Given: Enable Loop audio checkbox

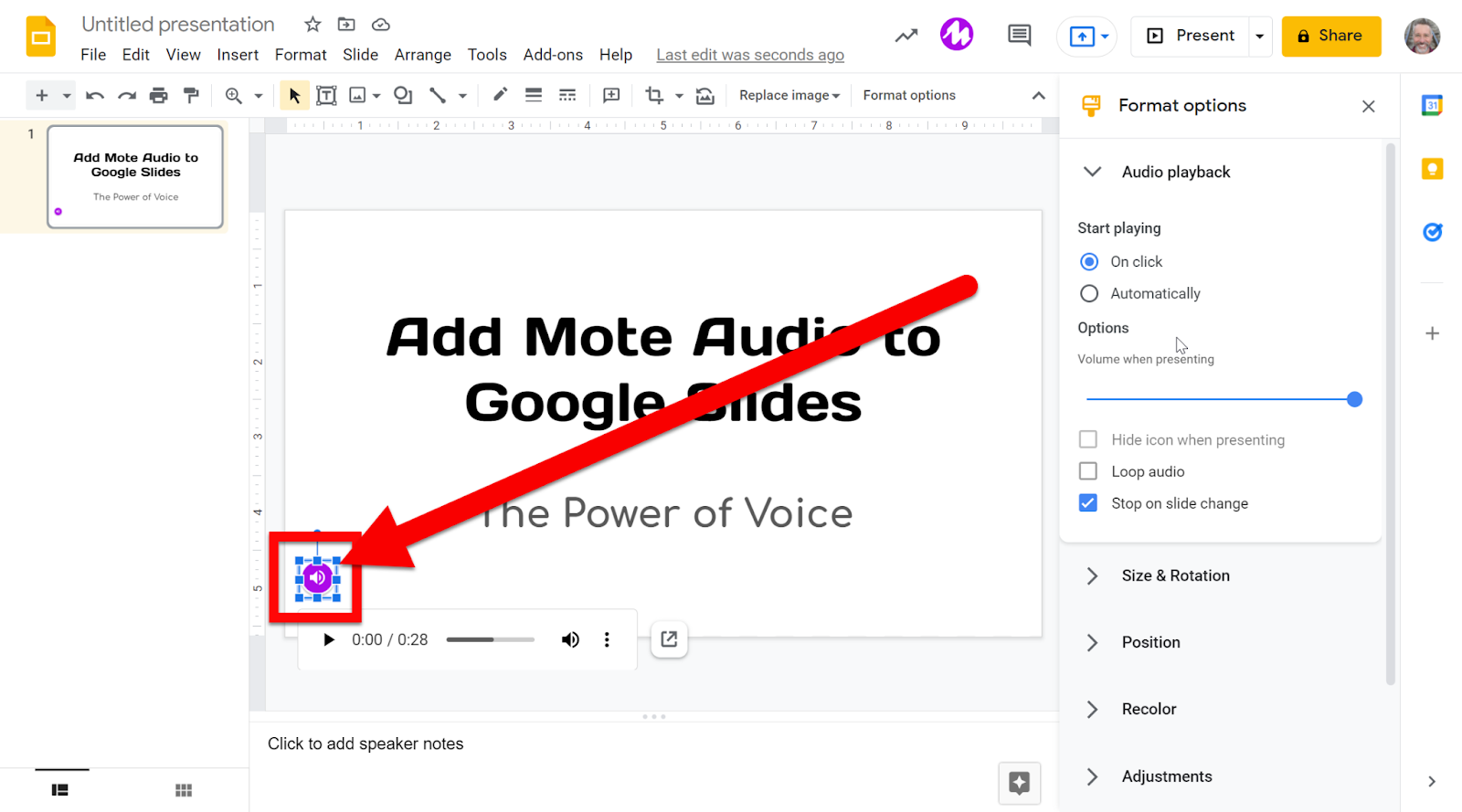Looking at the screenshot, I should click(1088, 471).
